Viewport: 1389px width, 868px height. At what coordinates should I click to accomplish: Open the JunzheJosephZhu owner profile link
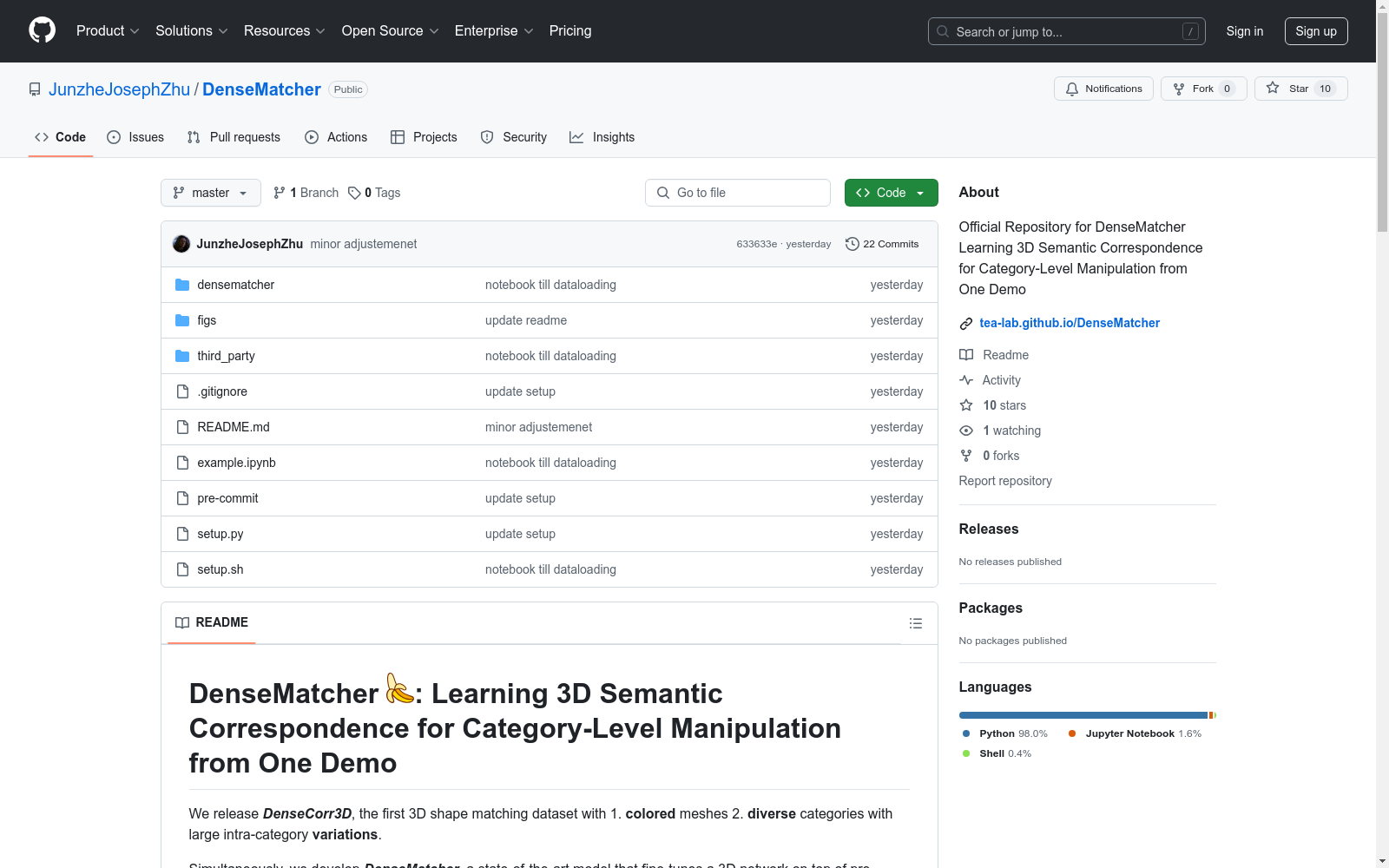(119, 89)
